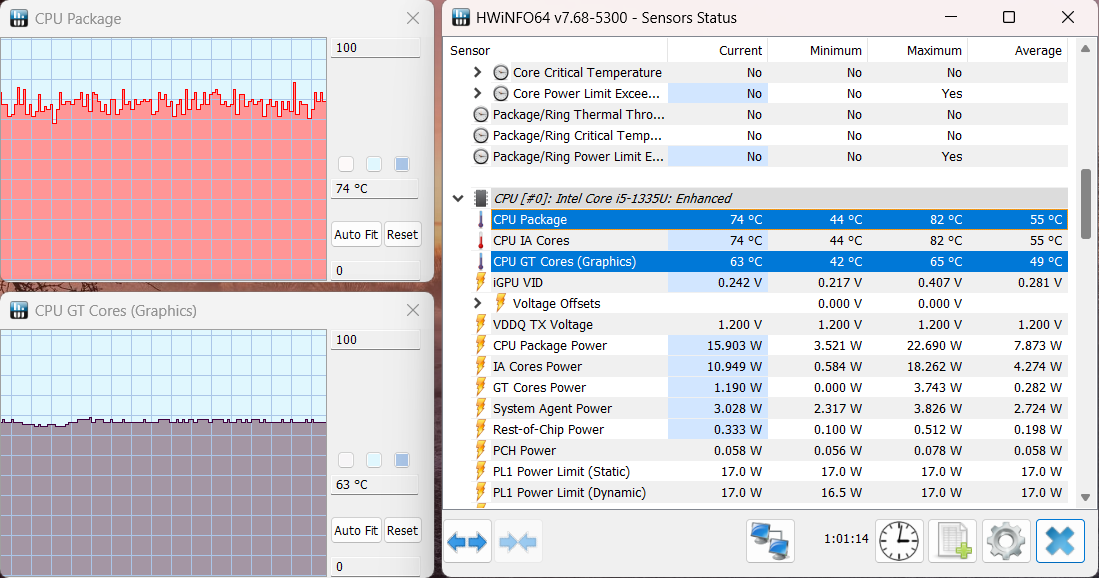This screenshot has width=1099, height=578.
Task: Pick darker blue swatch in CPU GT Cores window
Action: [402, 460]
